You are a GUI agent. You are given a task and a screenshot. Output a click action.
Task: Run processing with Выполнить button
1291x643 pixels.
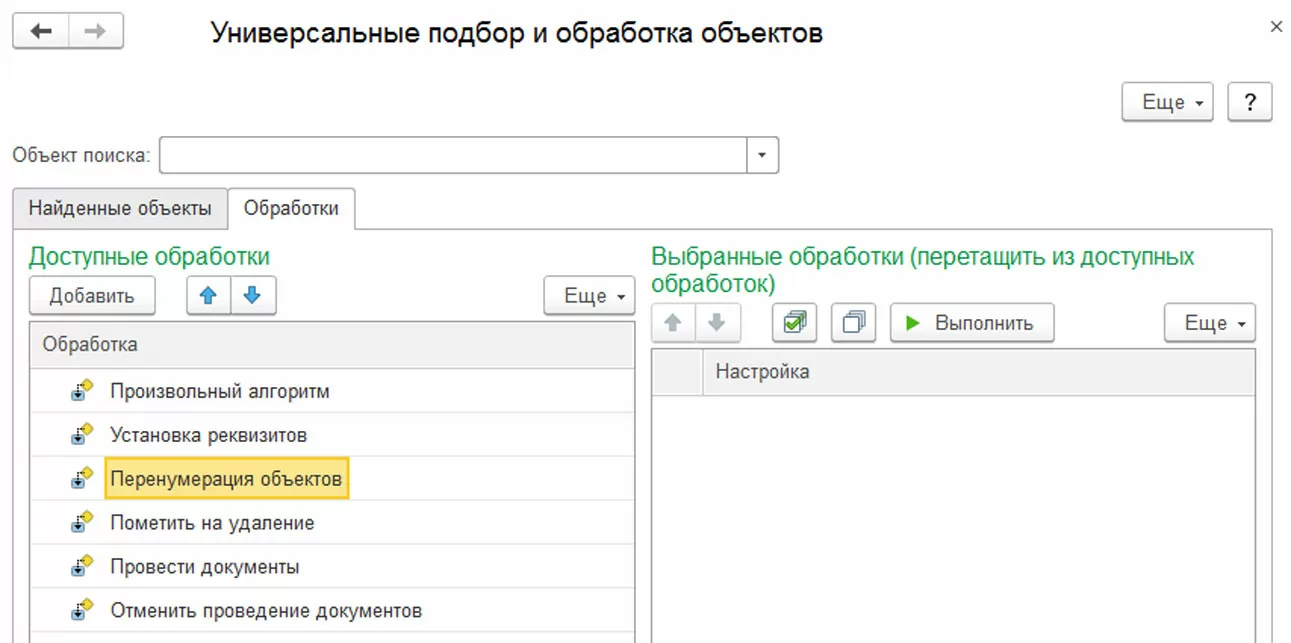[972, 323]
